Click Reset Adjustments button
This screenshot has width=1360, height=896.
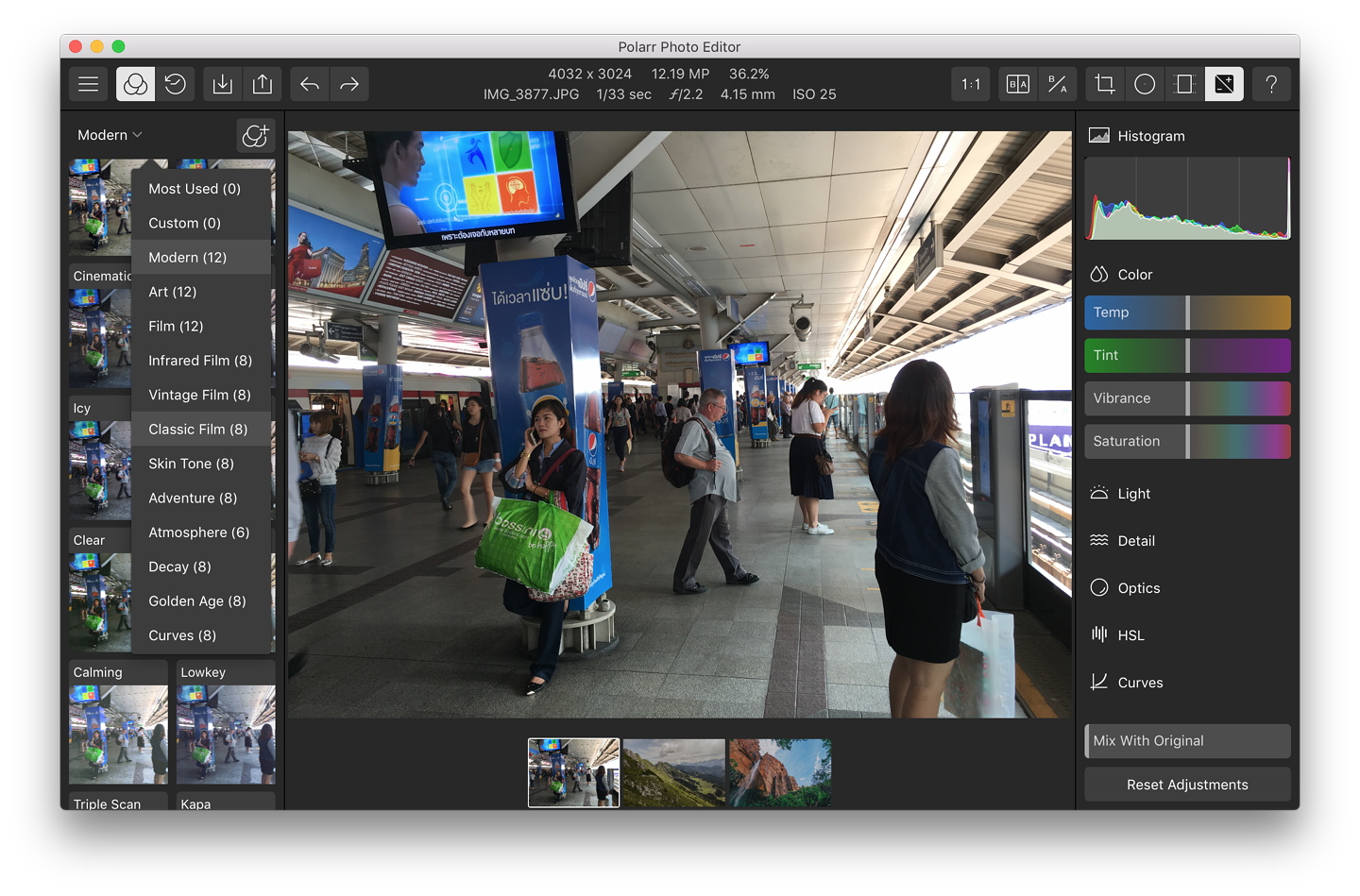[x=1187, y=785]
